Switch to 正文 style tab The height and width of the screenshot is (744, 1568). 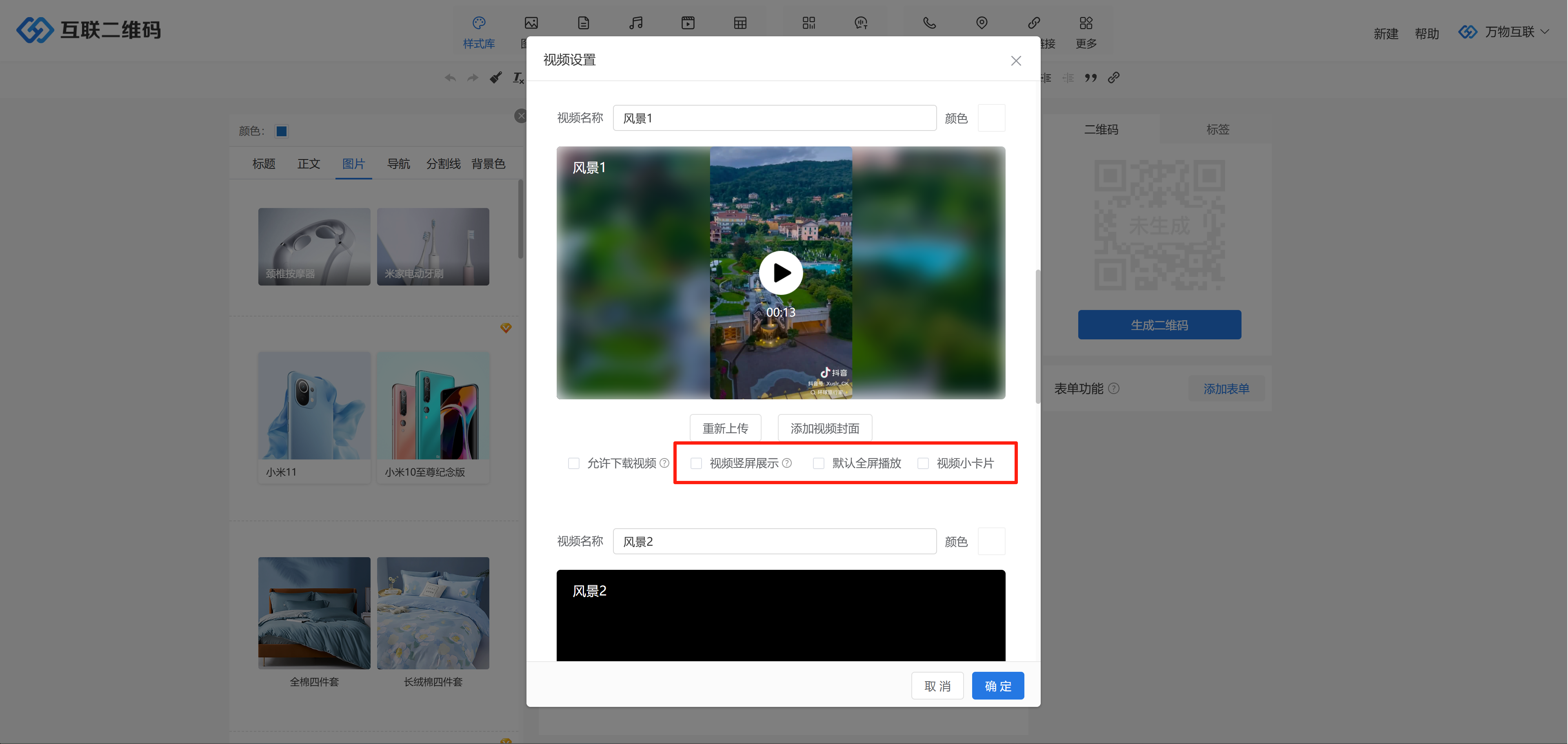pos(309,164)
